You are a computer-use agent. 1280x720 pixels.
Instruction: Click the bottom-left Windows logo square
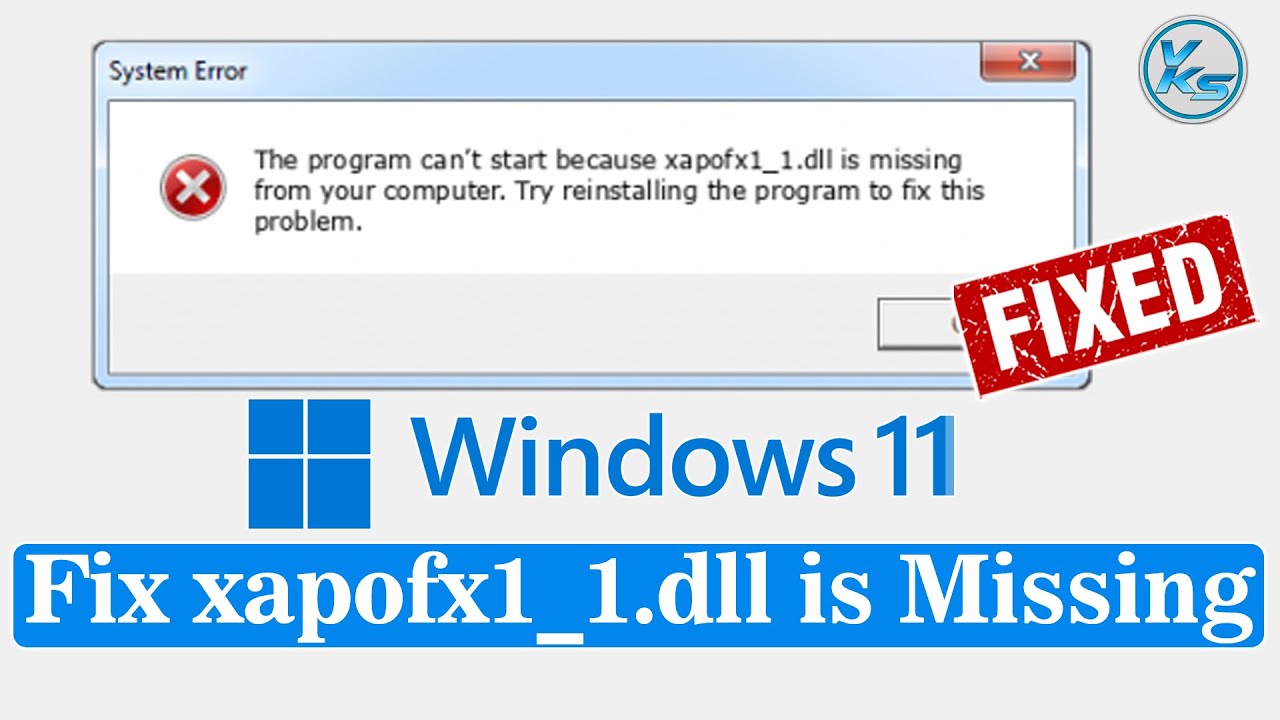pyautogui.click(x=277, y=495)
